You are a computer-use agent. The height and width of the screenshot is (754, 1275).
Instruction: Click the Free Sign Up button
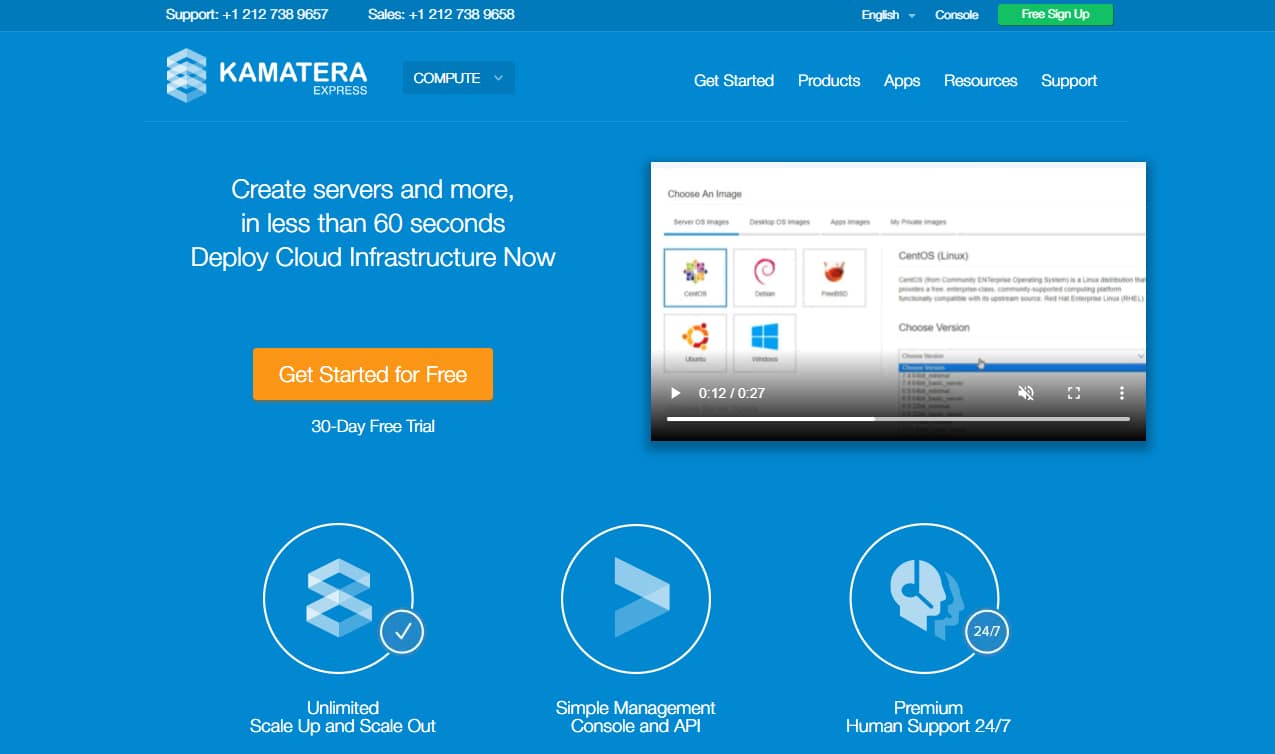1055,15
